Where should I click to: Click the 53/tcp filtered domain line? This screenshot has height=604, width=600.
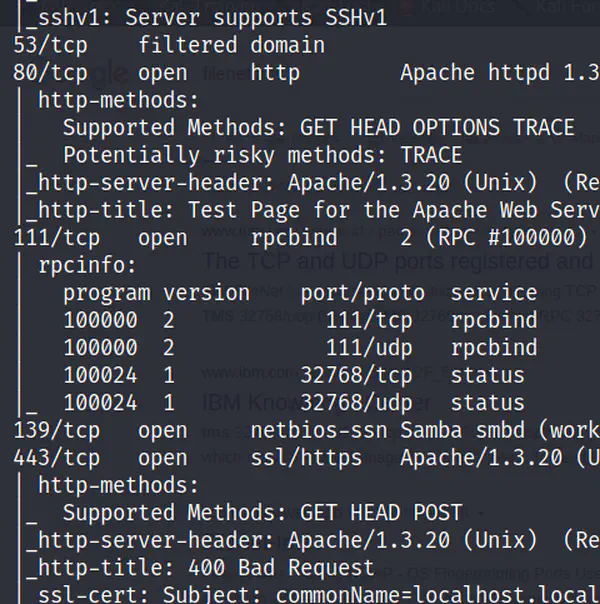point(168,45)
